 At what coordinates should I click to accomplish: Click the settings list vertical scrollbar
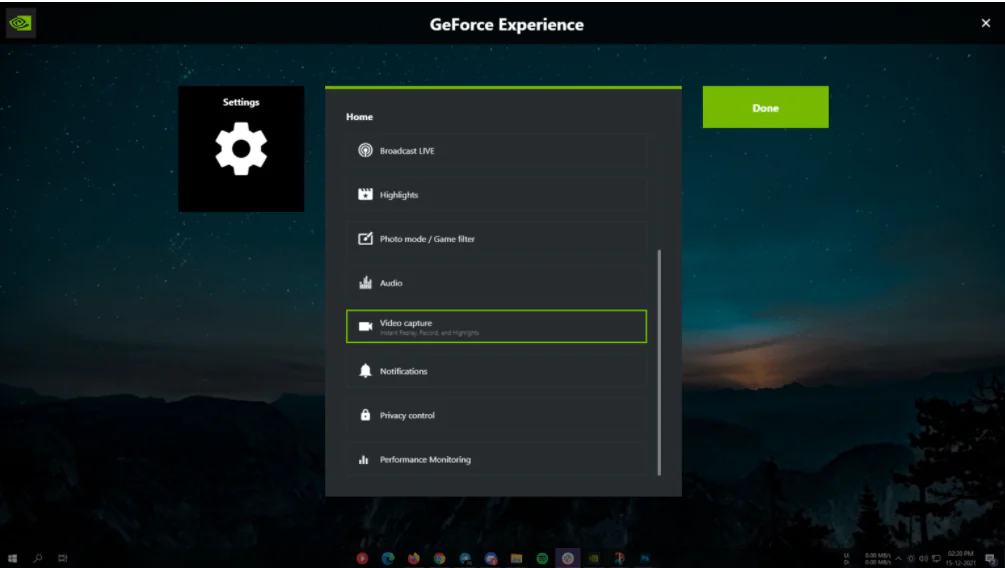click(659, 362)
